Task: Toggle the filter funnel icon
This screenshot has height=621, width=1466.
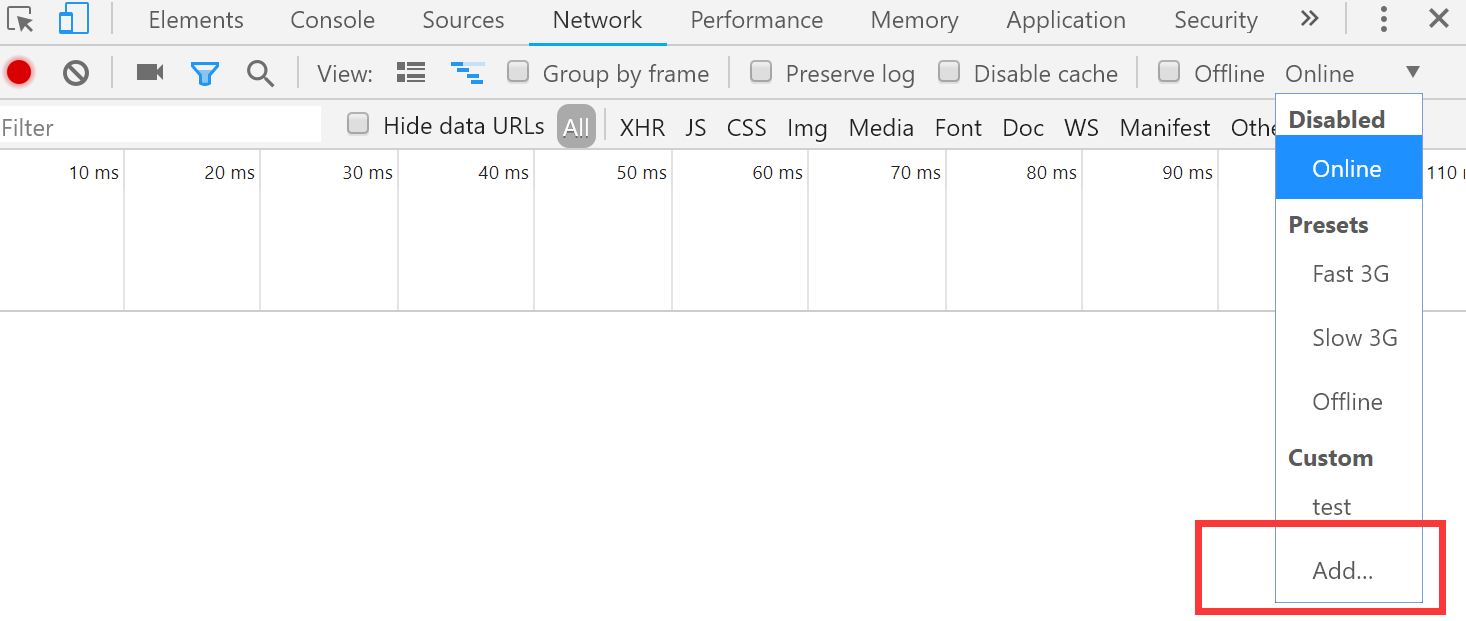Action: 205,73
